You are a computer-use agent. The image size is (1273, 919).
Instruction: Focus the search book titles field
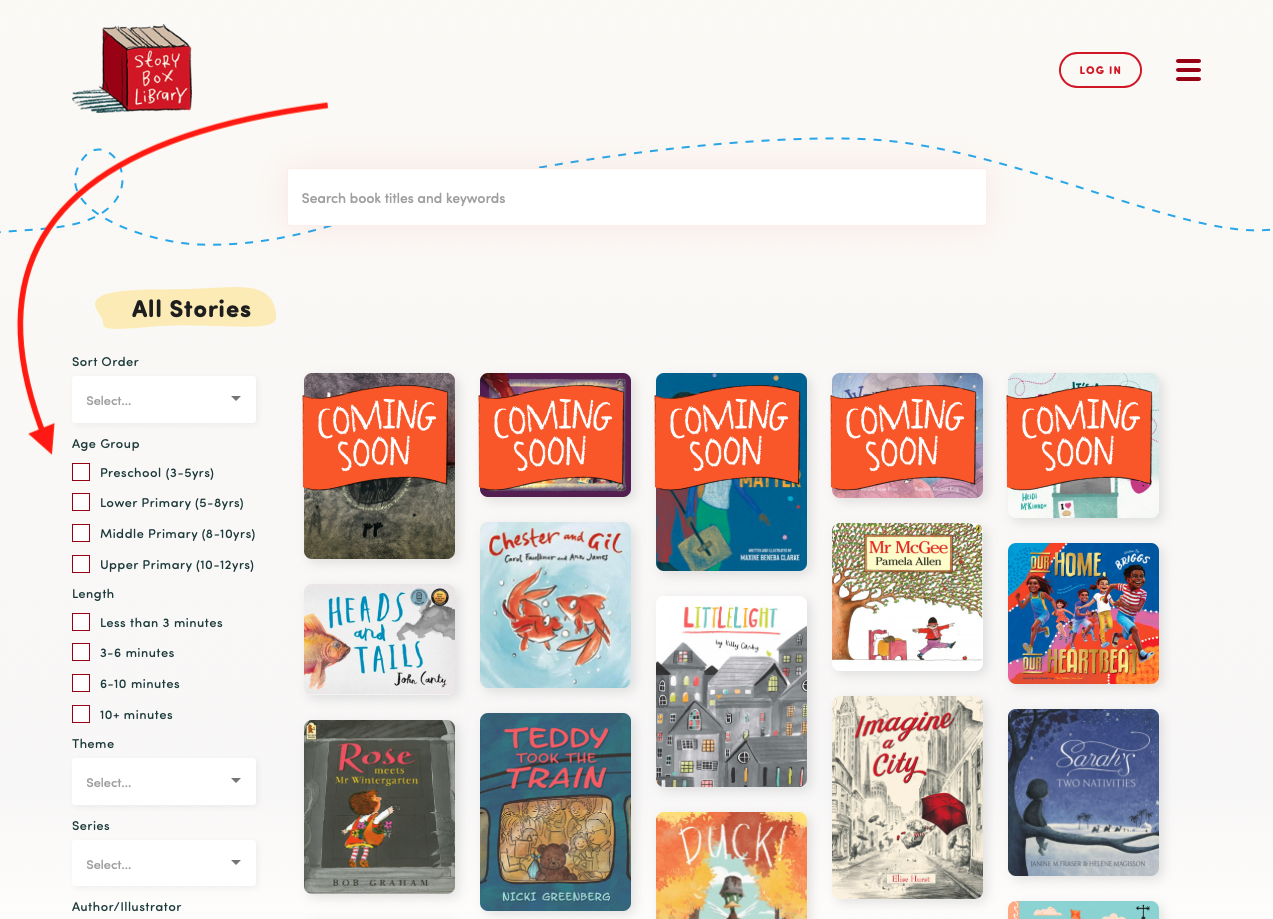[637, 197]
